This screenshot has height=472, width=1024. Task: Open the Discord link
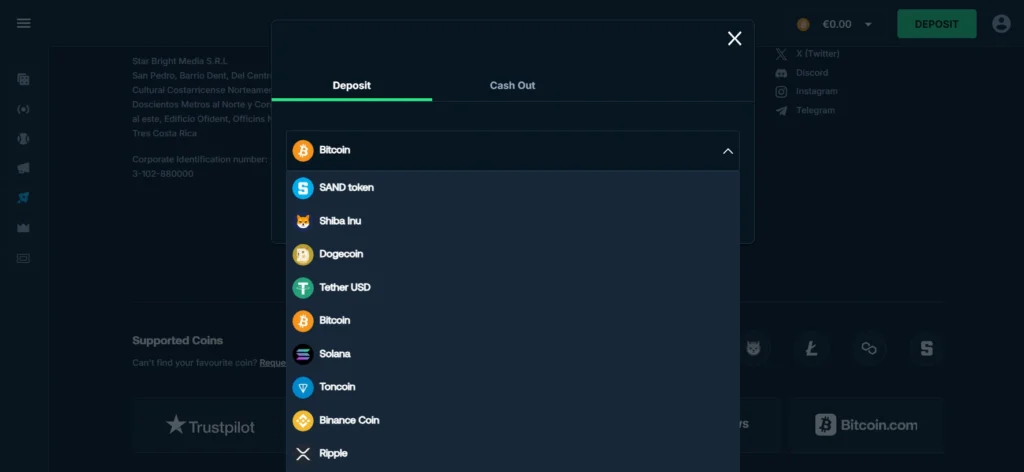coord(812,72)
